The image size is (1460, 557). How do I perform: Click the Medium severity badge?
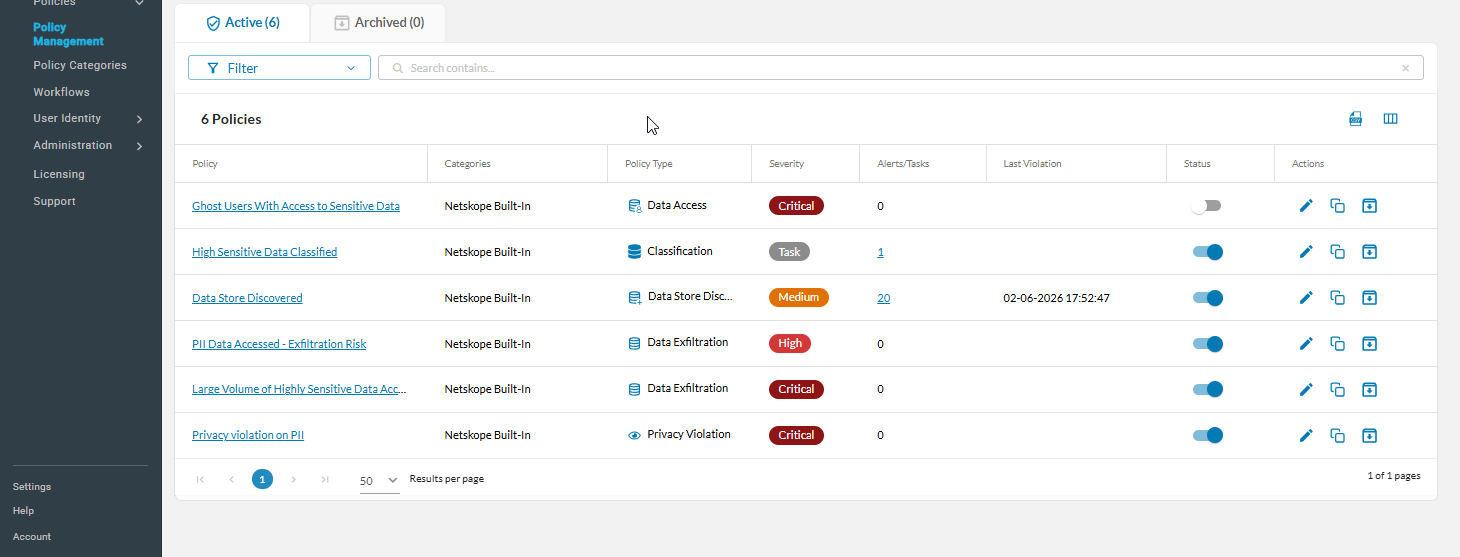pos(799,297)
